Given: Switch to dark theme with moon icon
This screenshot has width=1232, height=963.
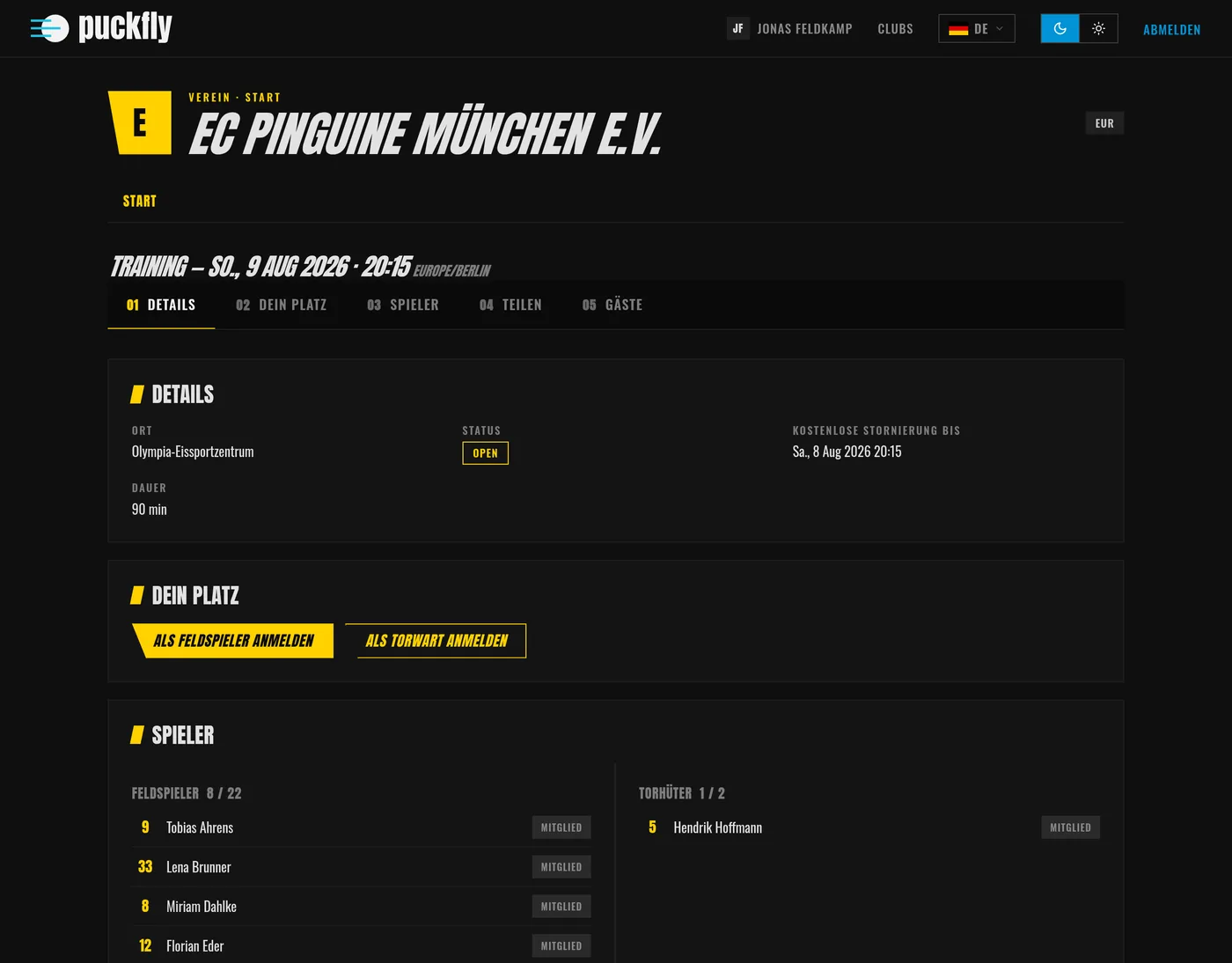Looking at the screenshot, I should coord(1060,28).
